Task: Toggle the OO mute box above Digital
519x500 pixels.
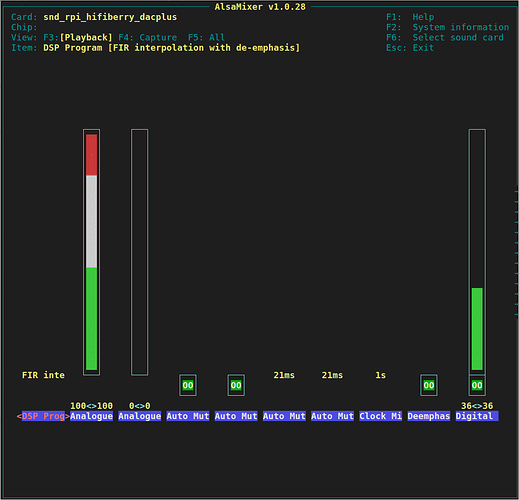Action: 477,385
